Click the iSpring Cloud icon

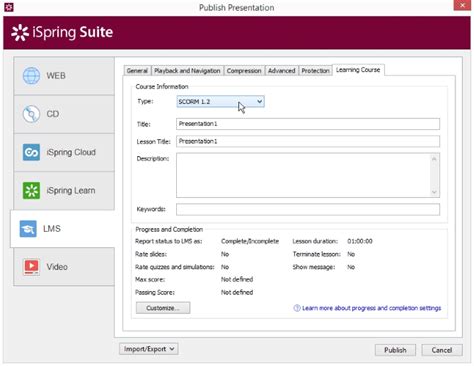pyautogui.click(x=31, y=152)
